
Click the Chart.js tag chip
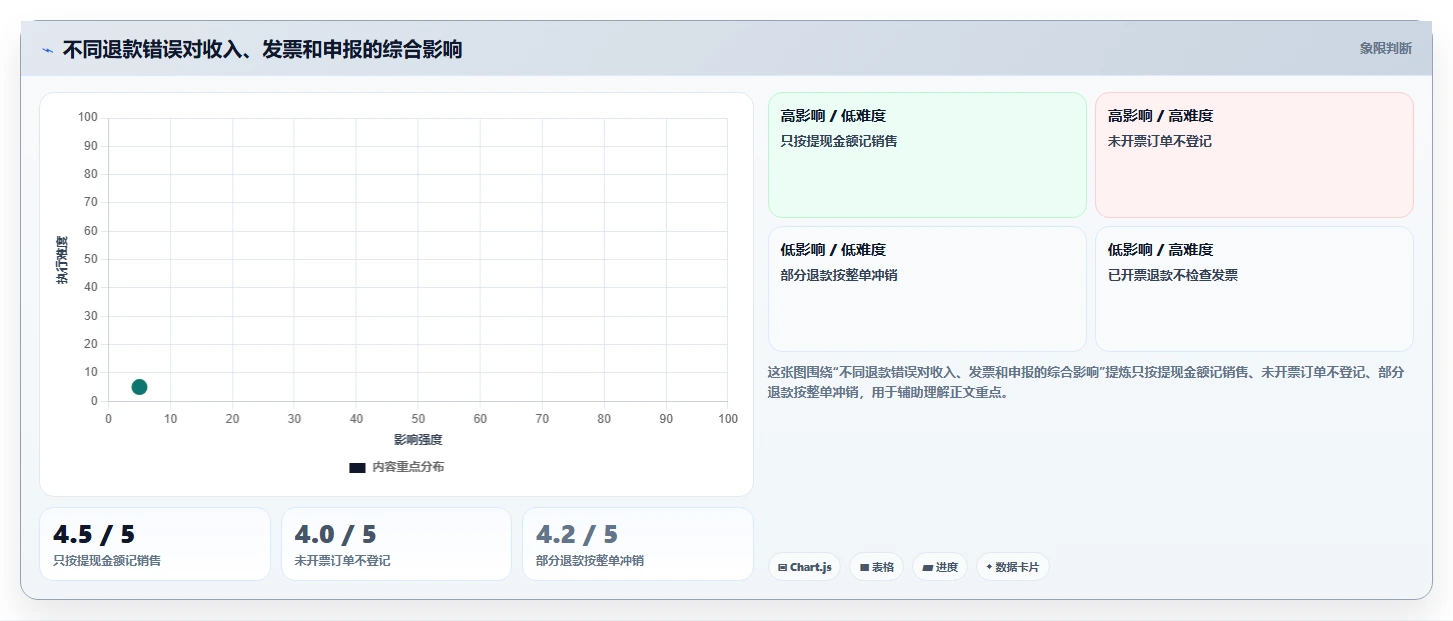click(x=805, y=567)
